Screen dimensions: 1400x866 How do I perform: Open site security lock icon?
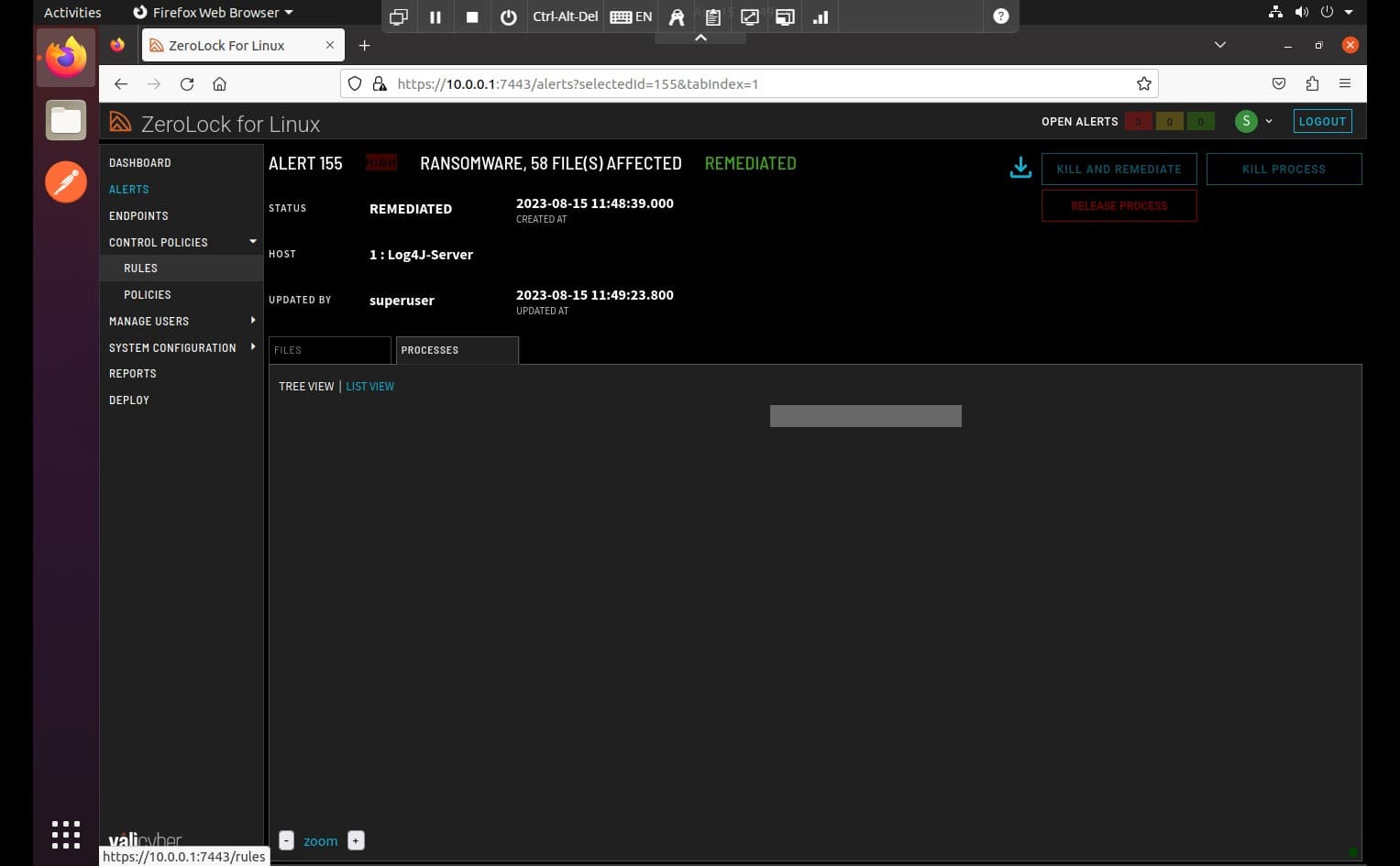coord(380,84)
